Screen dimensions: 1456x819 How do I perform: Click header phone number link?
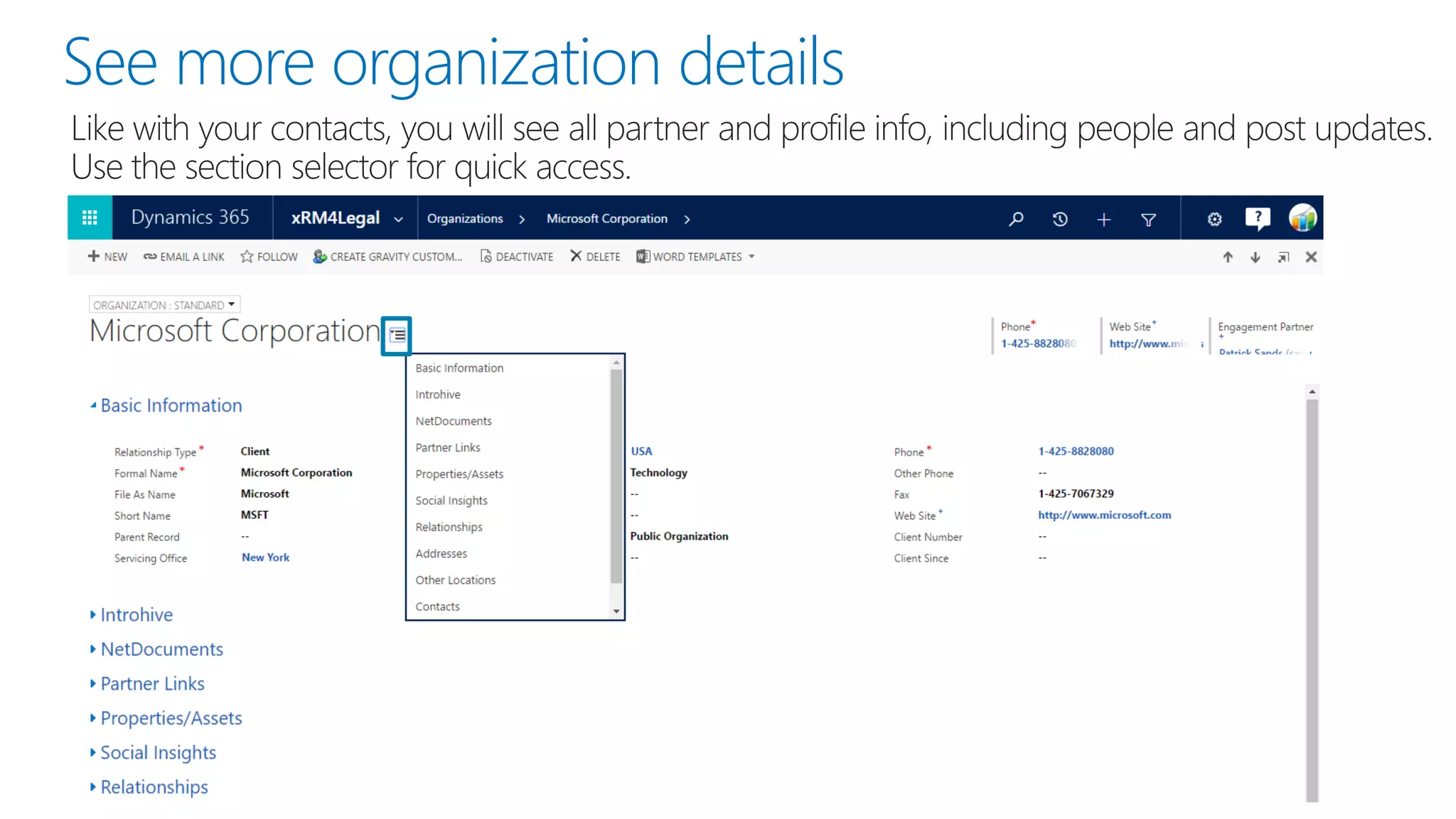click(1038, 344)
